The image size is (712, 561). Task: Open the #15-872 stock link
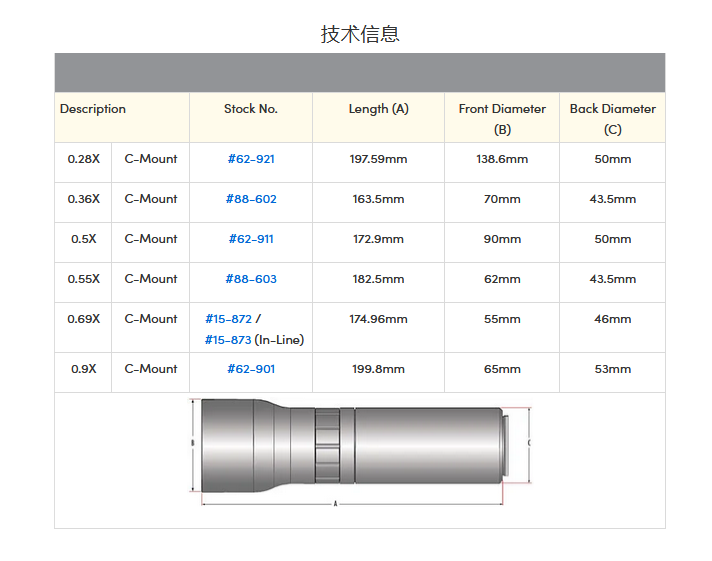pyautogui.click(x=228, y=319)
